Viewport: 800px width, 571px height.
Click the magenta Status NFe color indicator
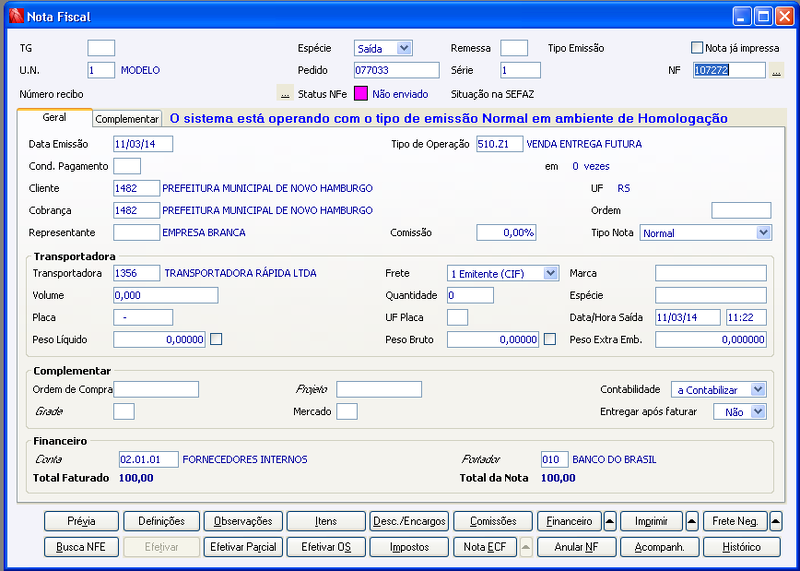361,94
